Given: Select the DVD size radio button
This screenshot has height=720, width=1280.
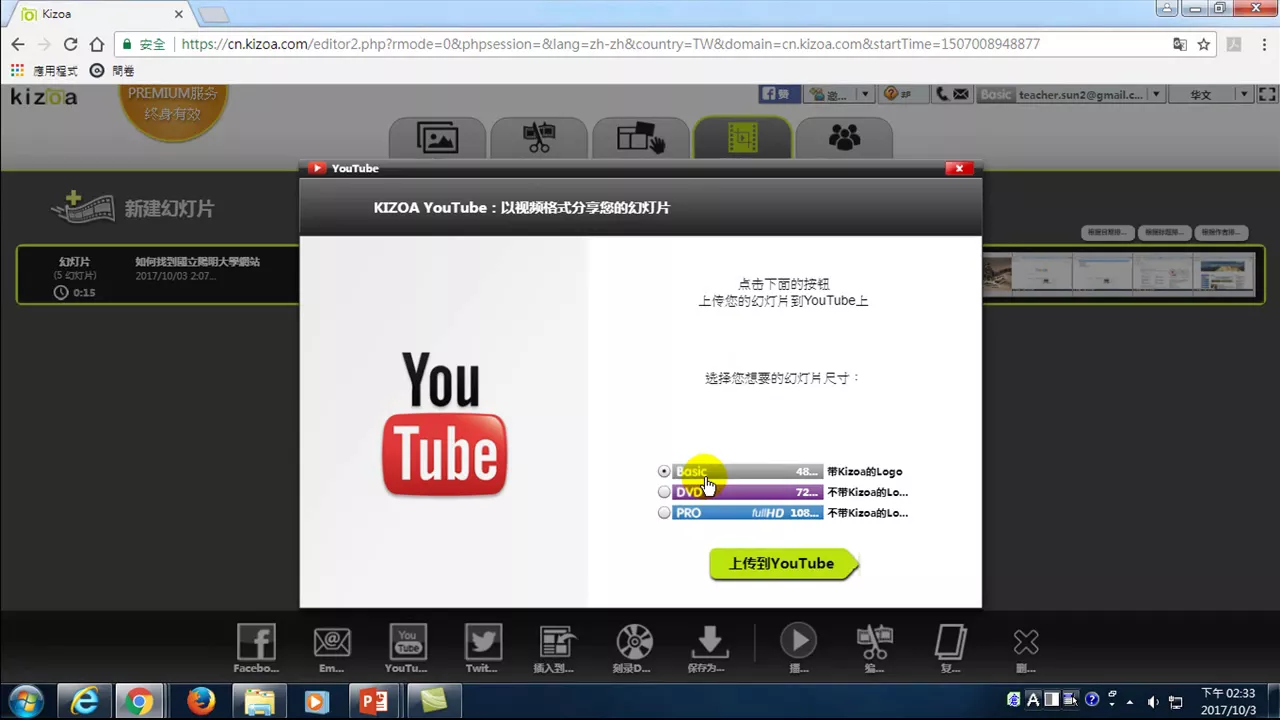Looking at the screenshot, I should (664, 492).
